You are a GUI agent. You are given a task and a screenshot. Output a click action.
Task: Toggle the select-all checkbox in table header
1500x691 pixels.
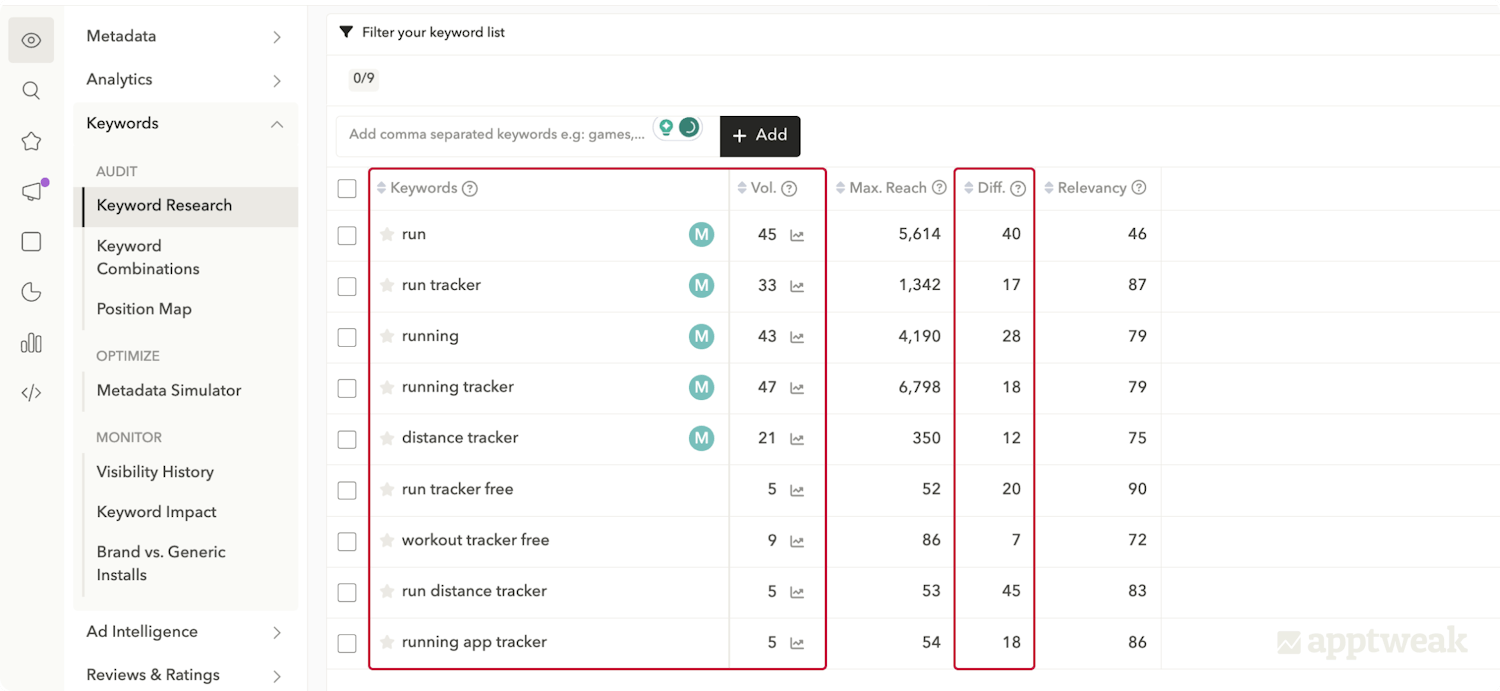347,188
